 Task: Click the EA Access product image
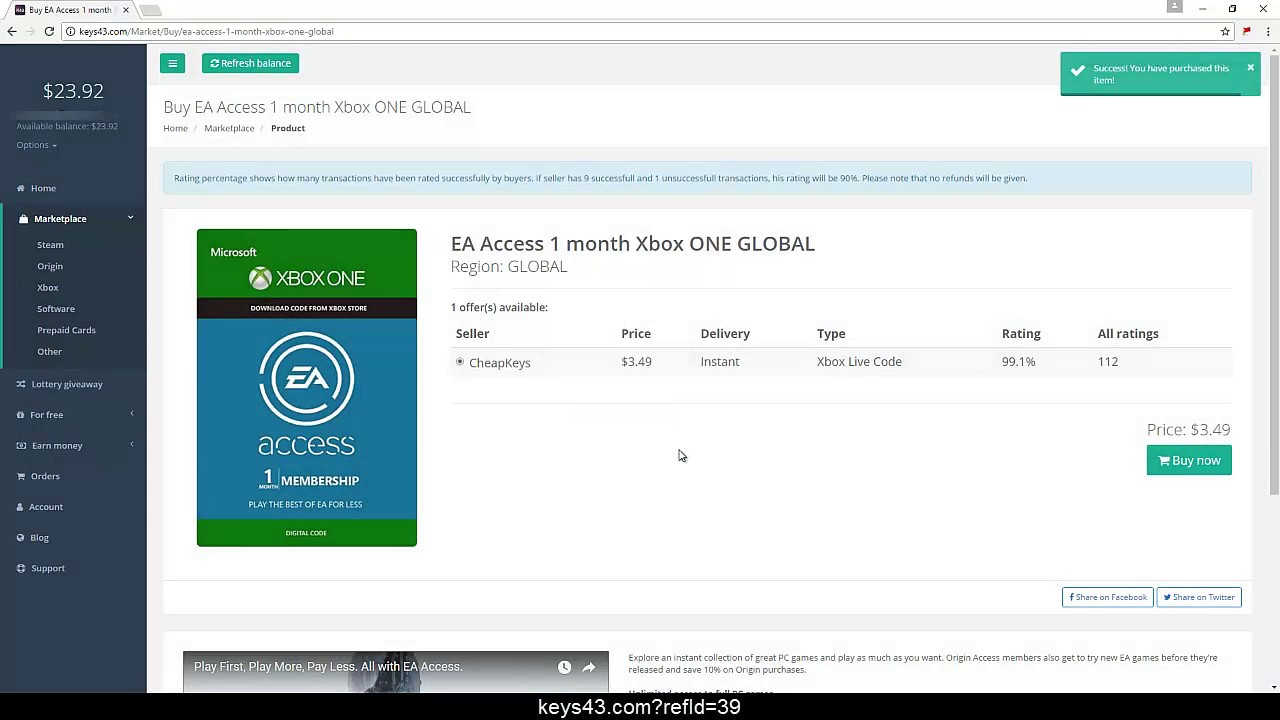(x=307, y=388)
